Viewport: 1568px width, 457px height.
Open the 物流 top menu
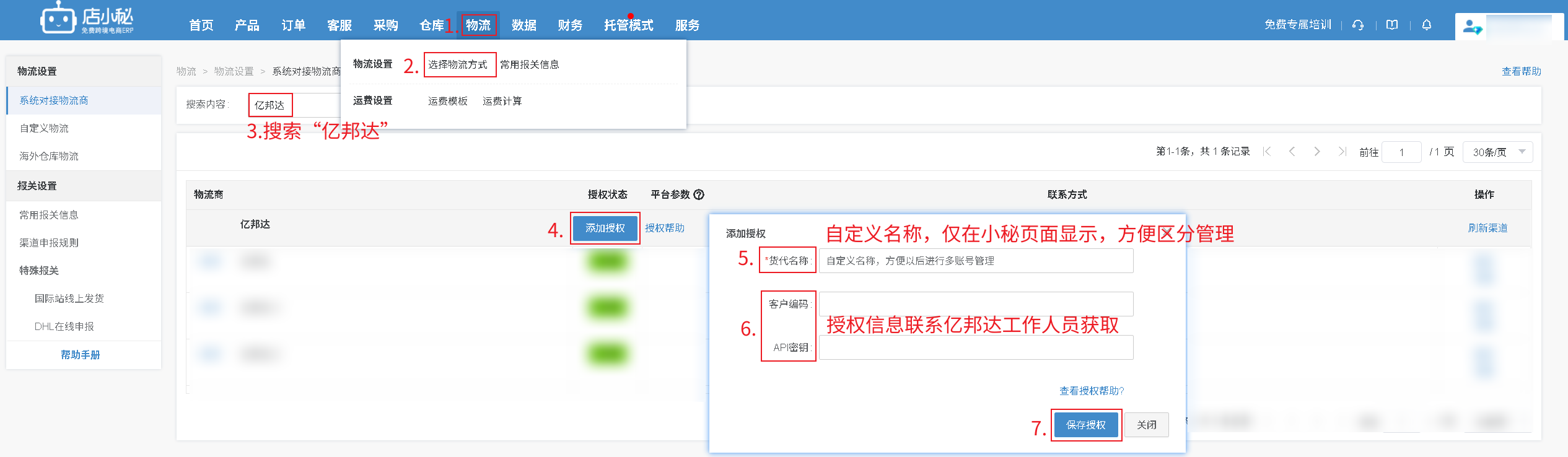[478, 25]
